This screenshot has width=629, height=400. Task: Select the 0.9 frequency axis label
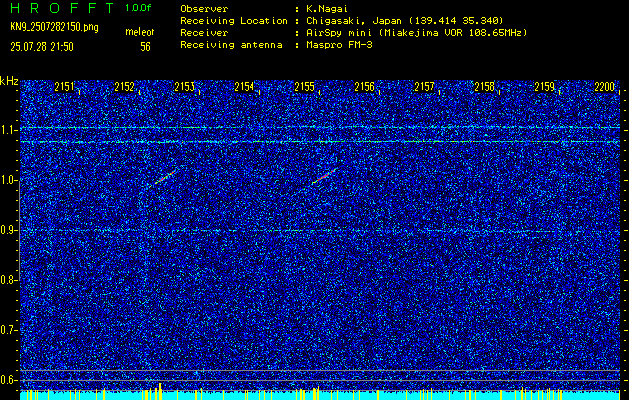click(x=8, y=230)
